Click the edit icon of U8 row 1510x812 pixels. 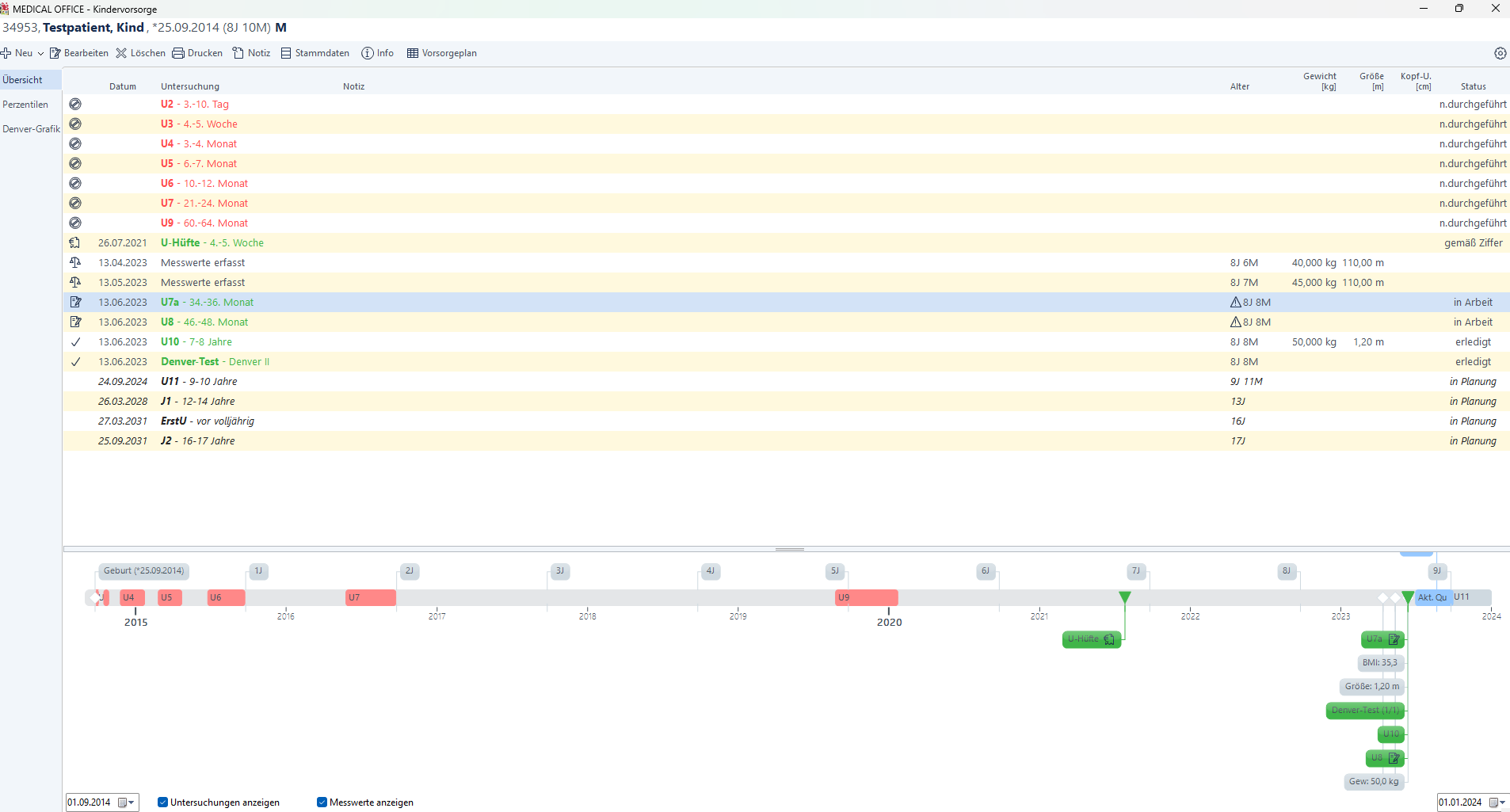click(75, 322)
